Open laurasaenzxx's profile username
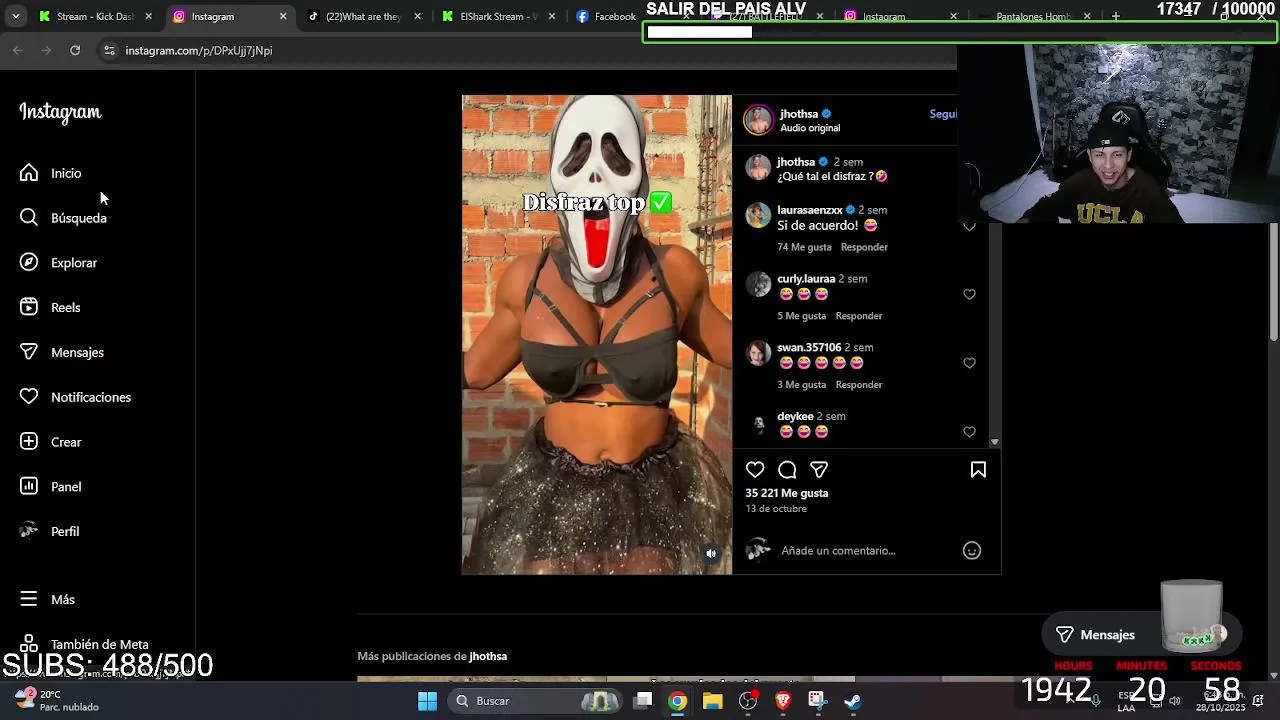Screen dimensions: 1280x720 pyautogui.click(x=810, y=210)
